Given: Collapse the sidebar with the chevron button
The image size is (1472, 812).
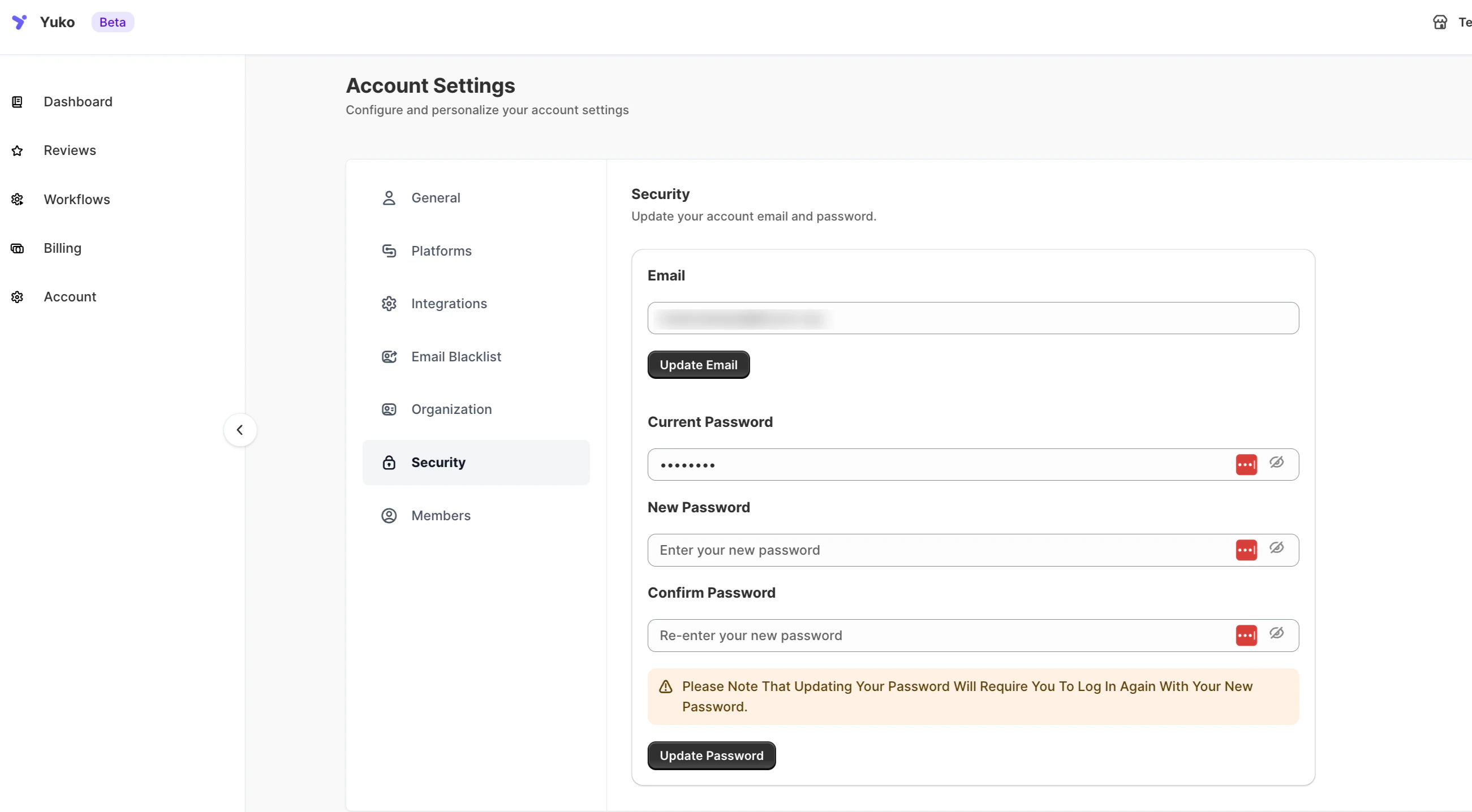Looking at the screenshot, I should tap(240, 430).
